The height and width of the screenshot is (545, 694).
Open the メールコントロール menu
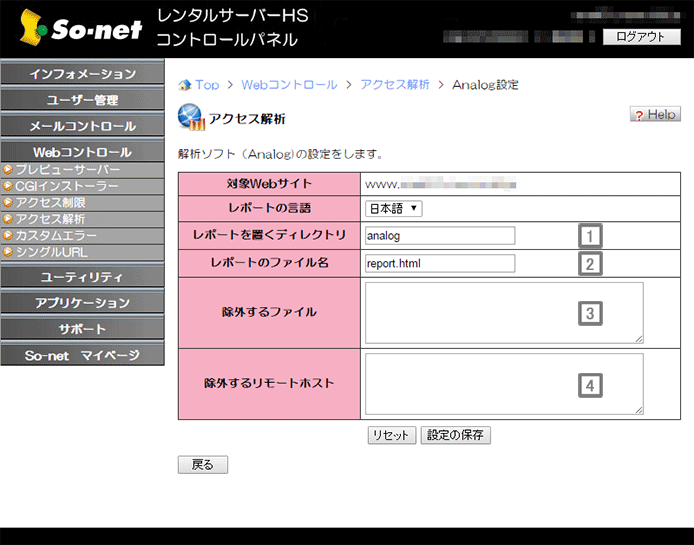coord(82,126)
